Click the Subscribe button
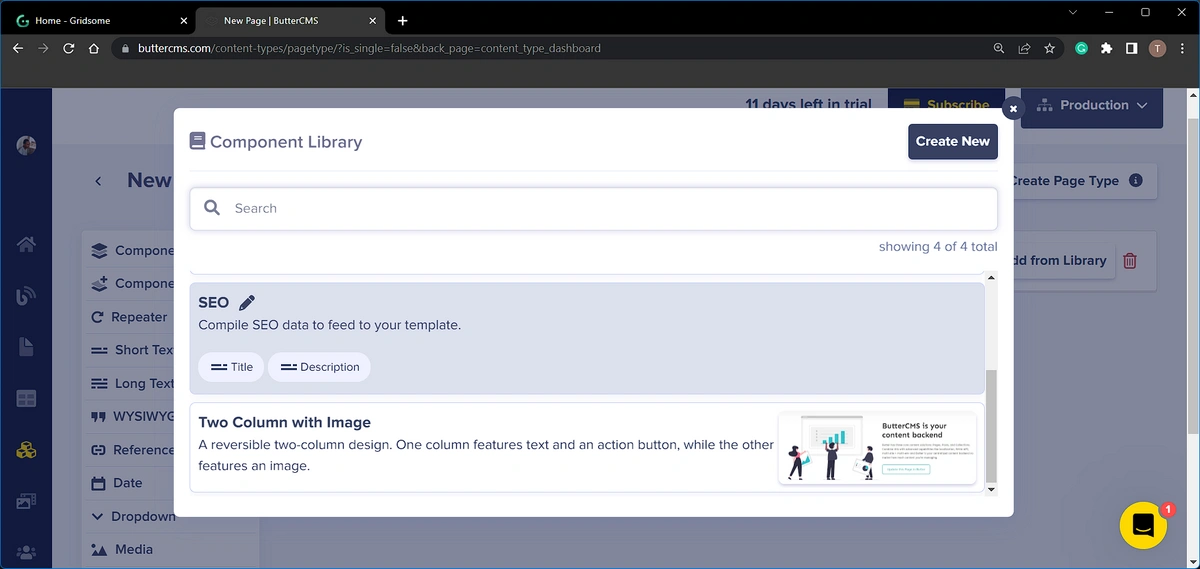Viewport: 1200px width, 569px height. click(x=946, y=105)
